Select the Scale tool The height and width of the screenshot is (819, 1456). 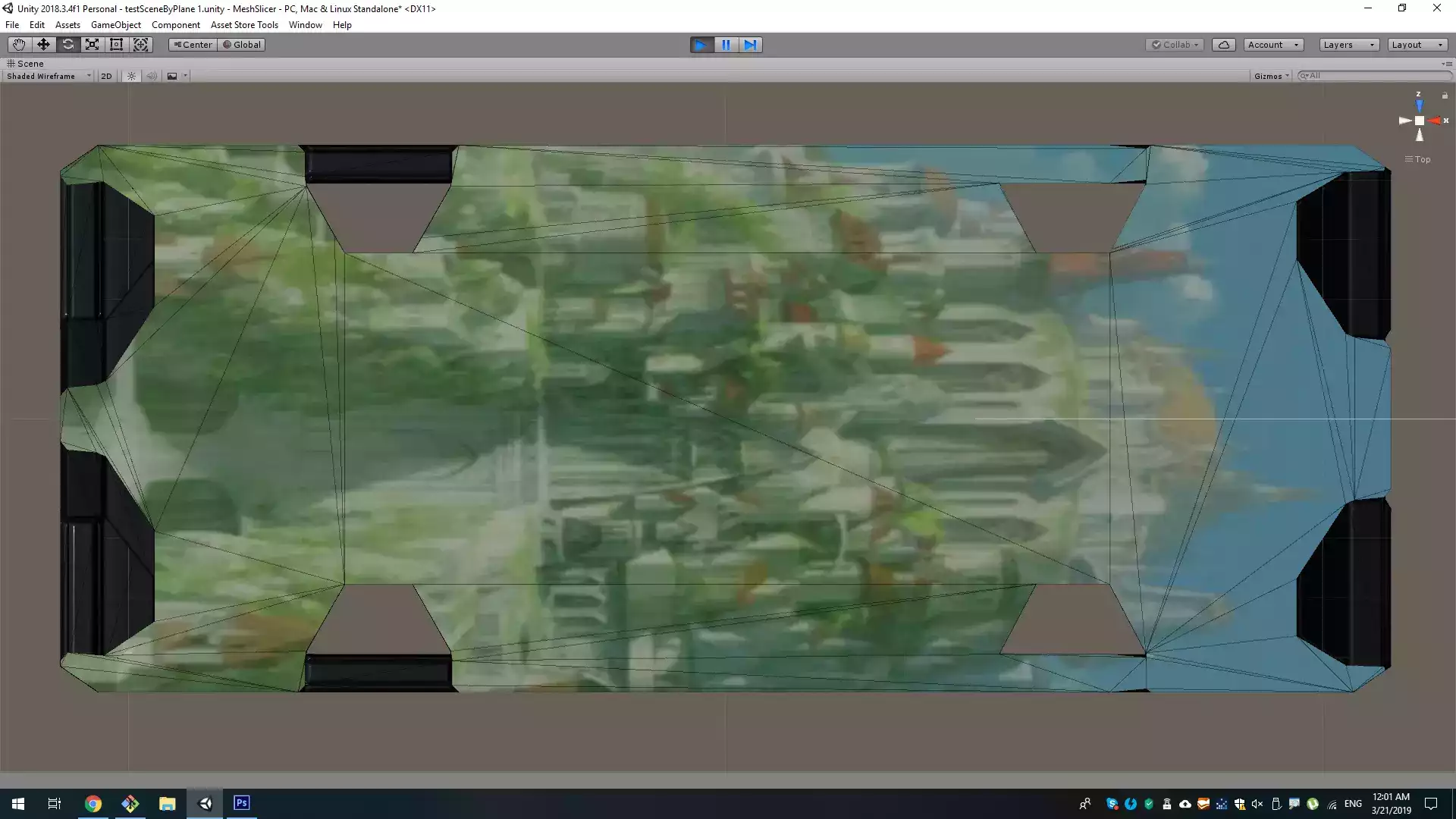click(92, 45)
